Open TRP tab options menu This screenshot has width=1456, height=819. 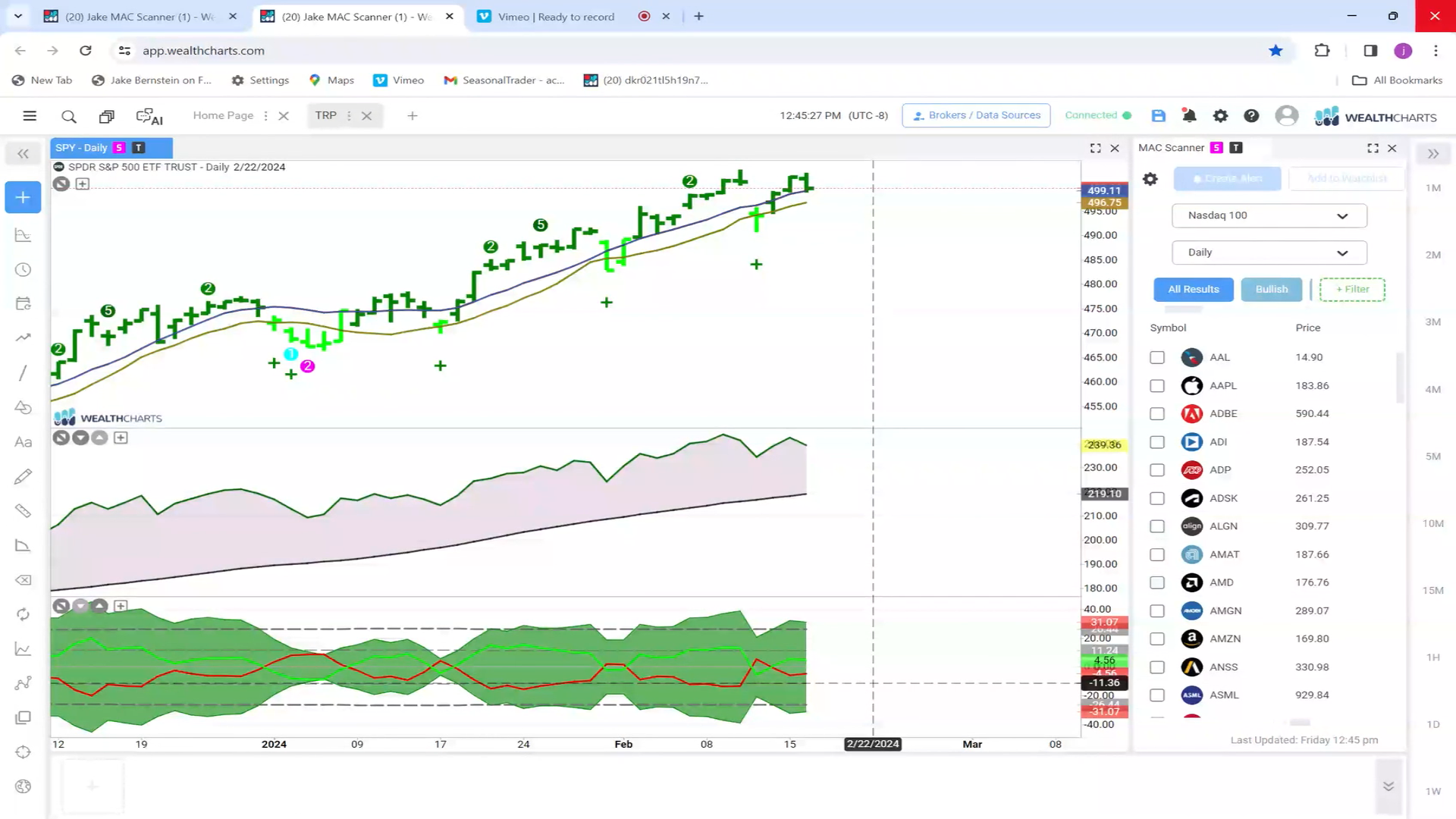[349, 116]
